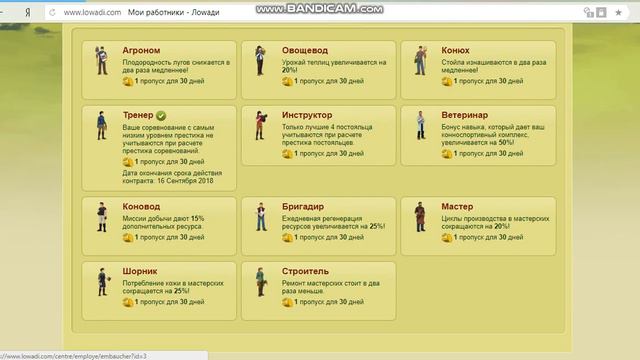640x360 pixels.
Task: Click the Конюх worker figure
Action: [x=420, y=60]
